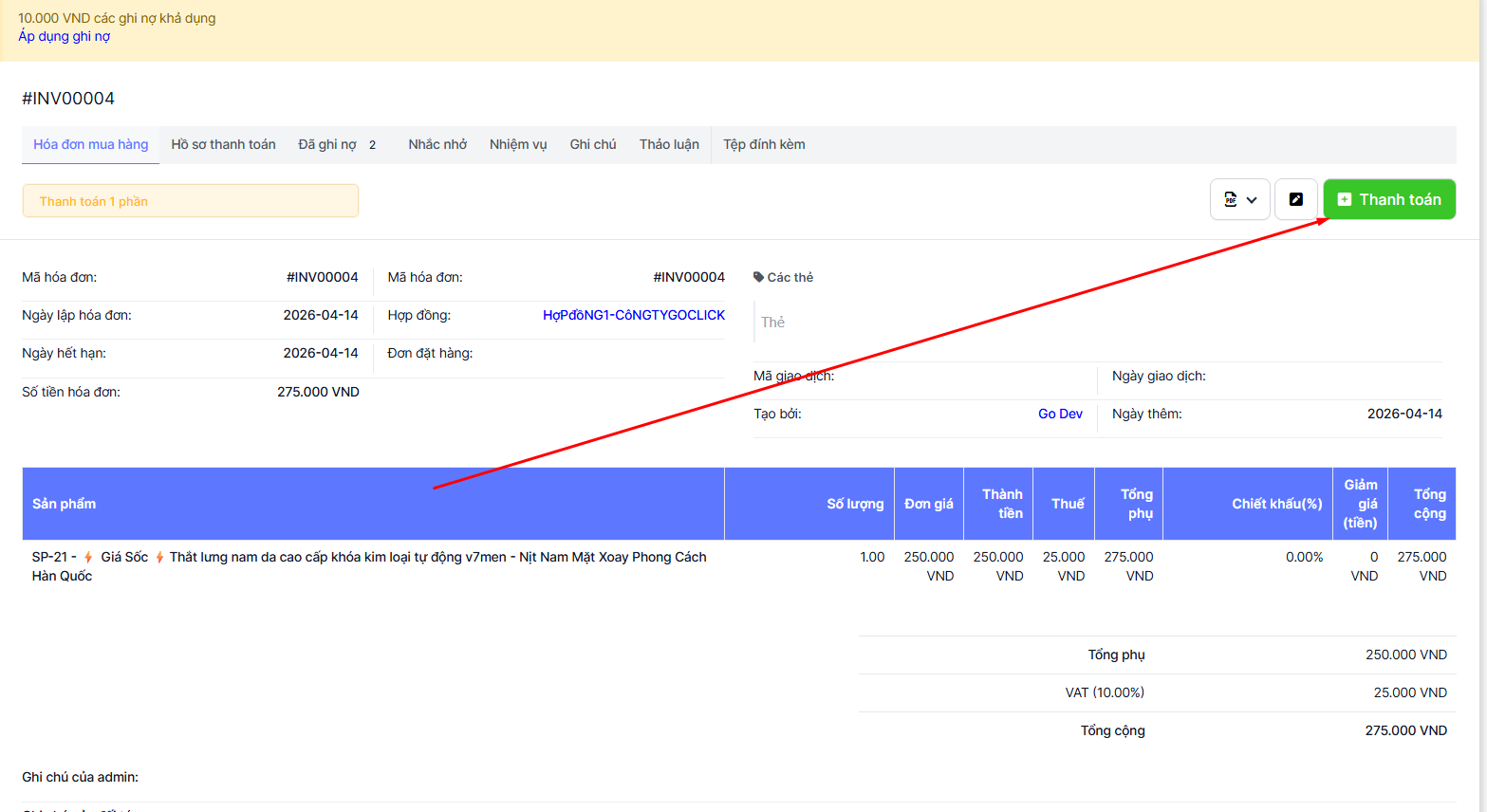This screenshot has height=812, width=1487.
Task: Switch to Thảo luận tab
Action: (669, 144)
